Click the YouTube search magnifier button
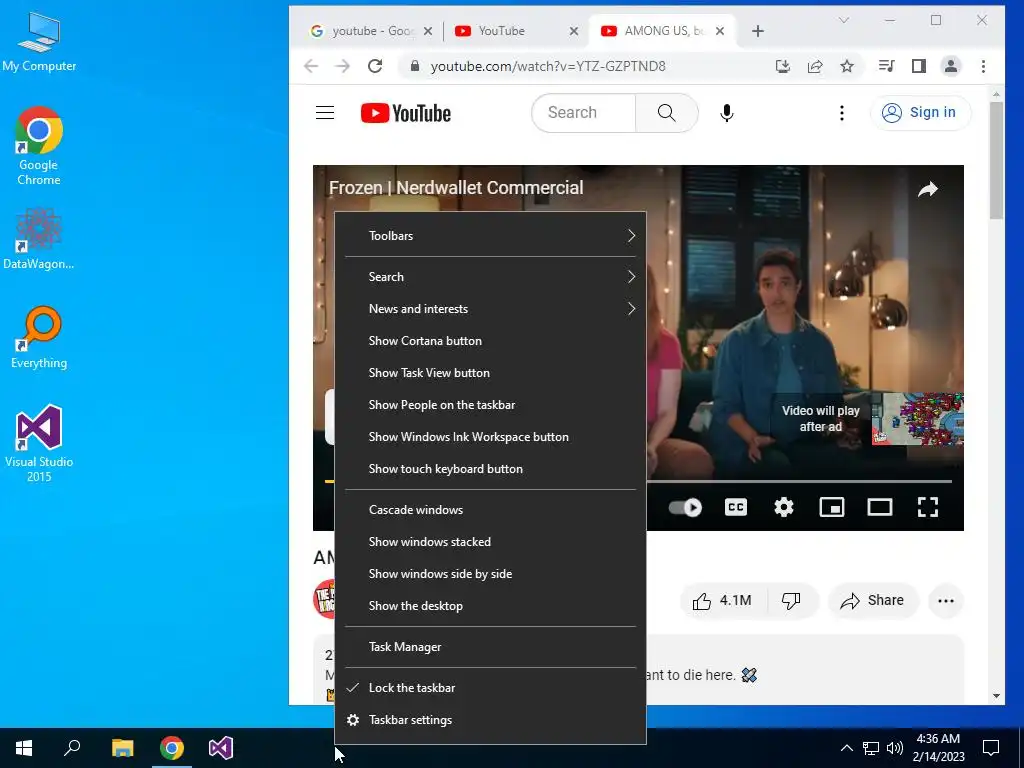 tap(667, 113)
